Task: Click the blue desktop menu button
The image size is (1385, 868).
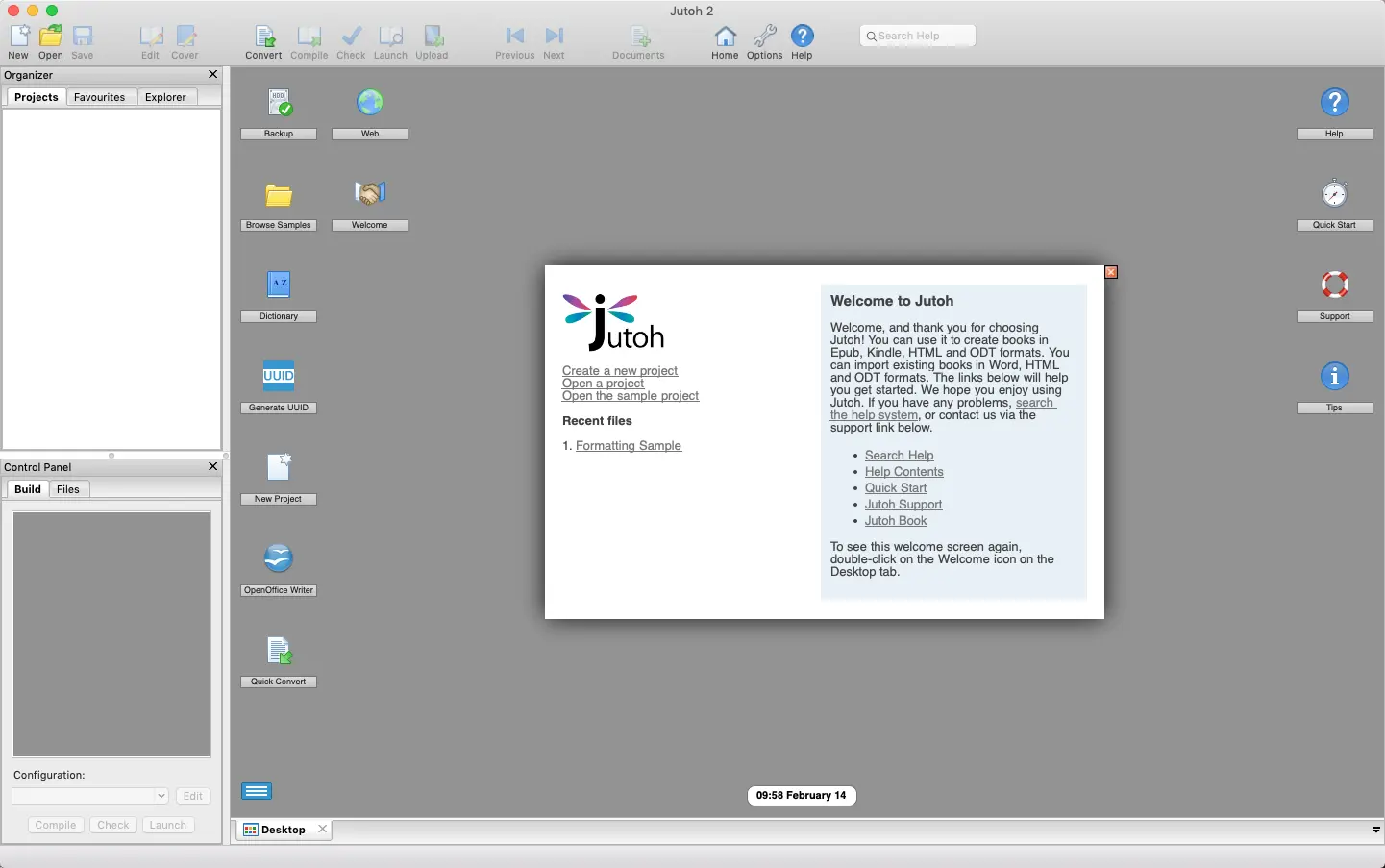Action: tap(257, 791)
